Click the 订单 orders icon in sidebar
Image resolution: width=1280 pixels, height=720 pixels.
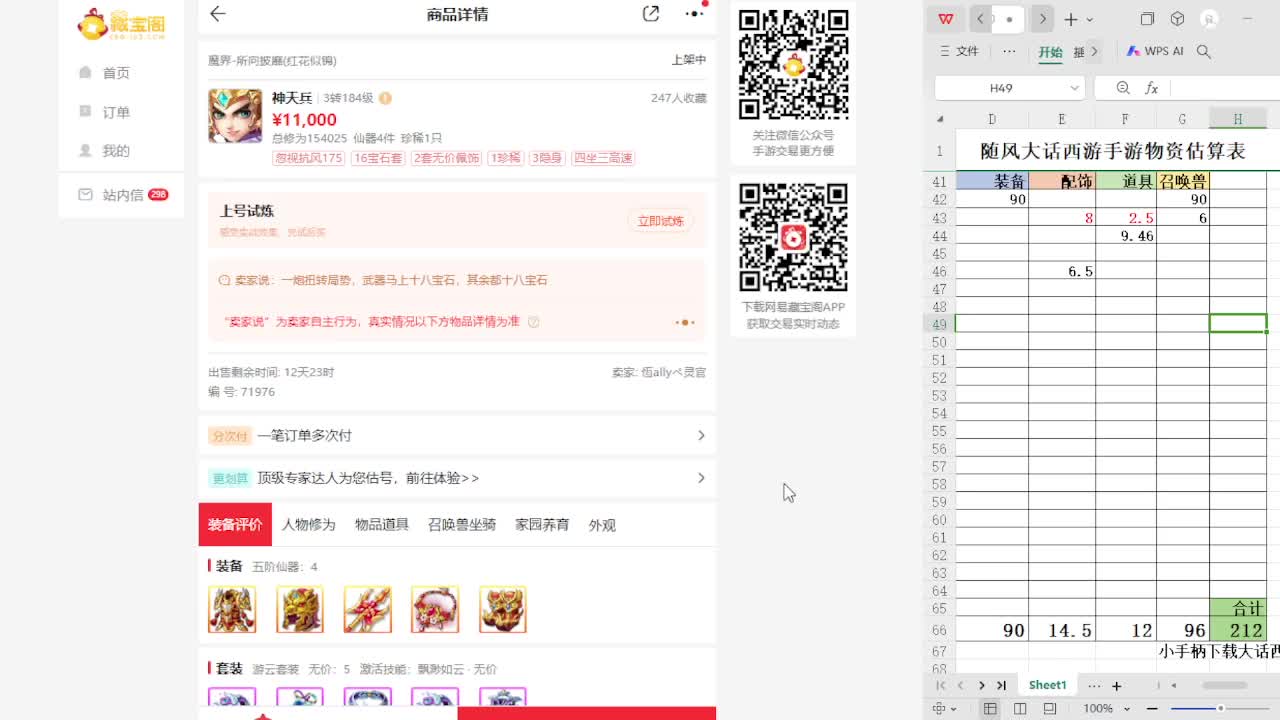(114, 112)
